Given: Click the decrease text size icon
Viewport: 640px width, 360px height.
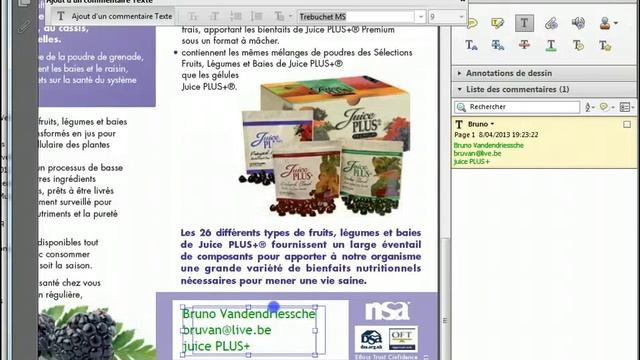Looking at the screenshot, I should (x=193, y=17).
